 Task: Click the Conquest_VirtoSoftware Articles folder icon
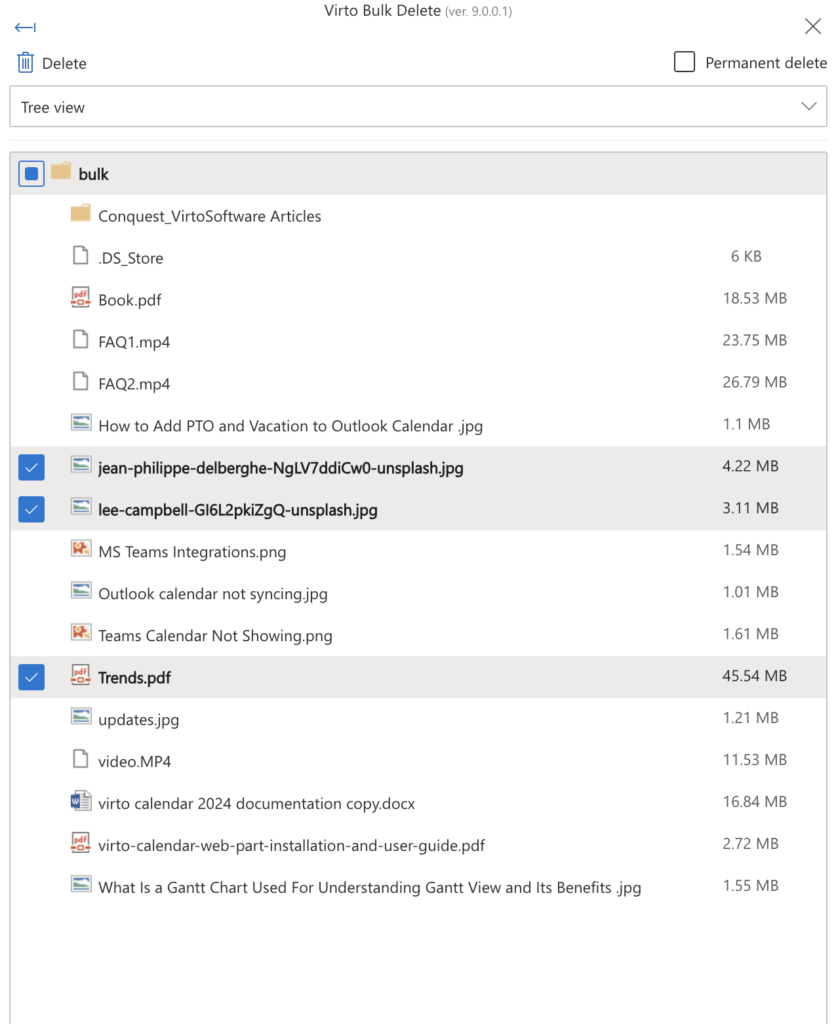(x=80, y=214)
